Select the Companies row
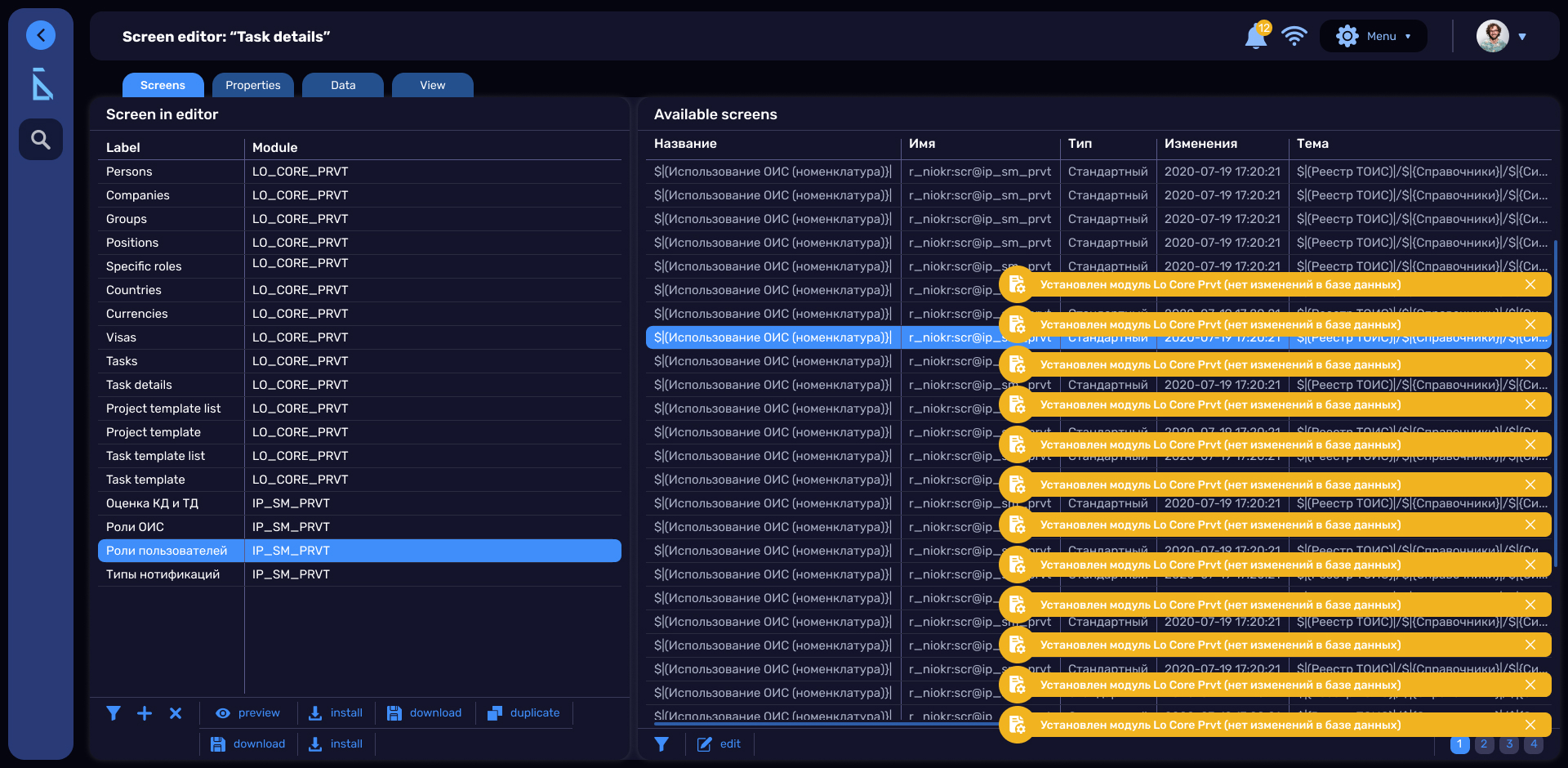This screenshot has height=768, width=1568. click(x=359, y=195)
